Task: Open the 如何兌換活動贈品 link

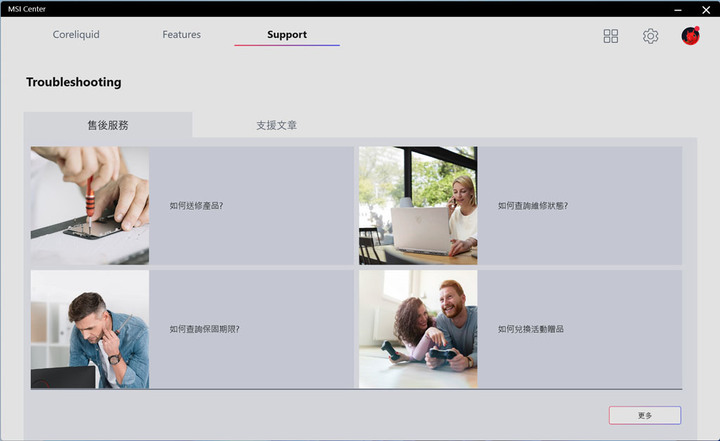Action: coord(531,329)
